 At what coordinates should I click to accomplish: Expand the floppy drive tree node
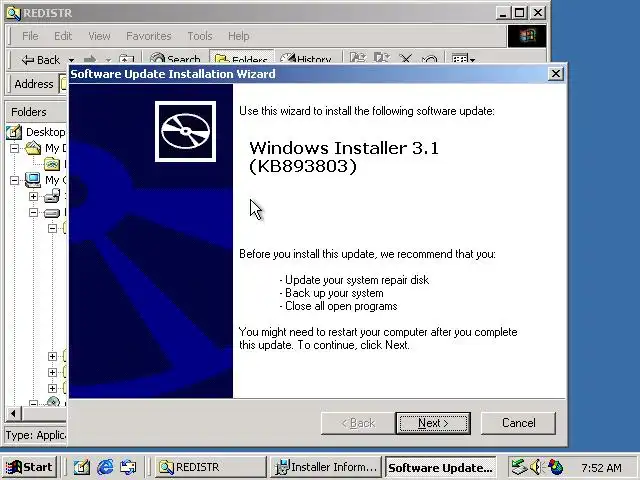tap(33, 196)
